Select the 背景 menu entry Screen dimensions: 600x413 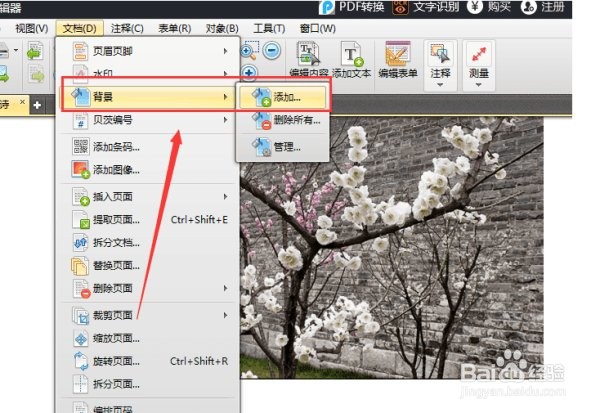tap(148, 97)
